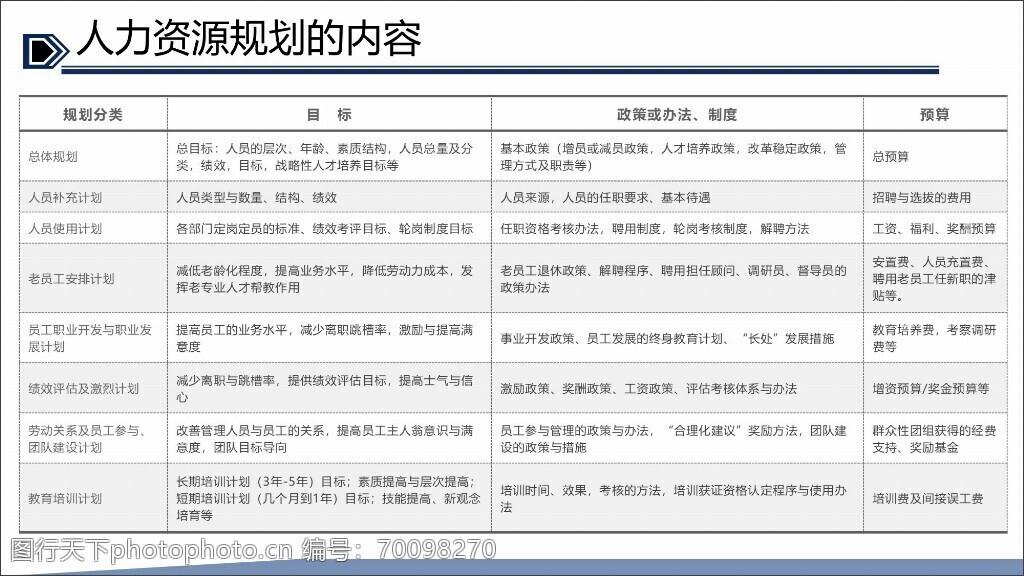Screen dimensions: 1024x576
Task: Click the 总预算 budget cell
Action: 891,157
